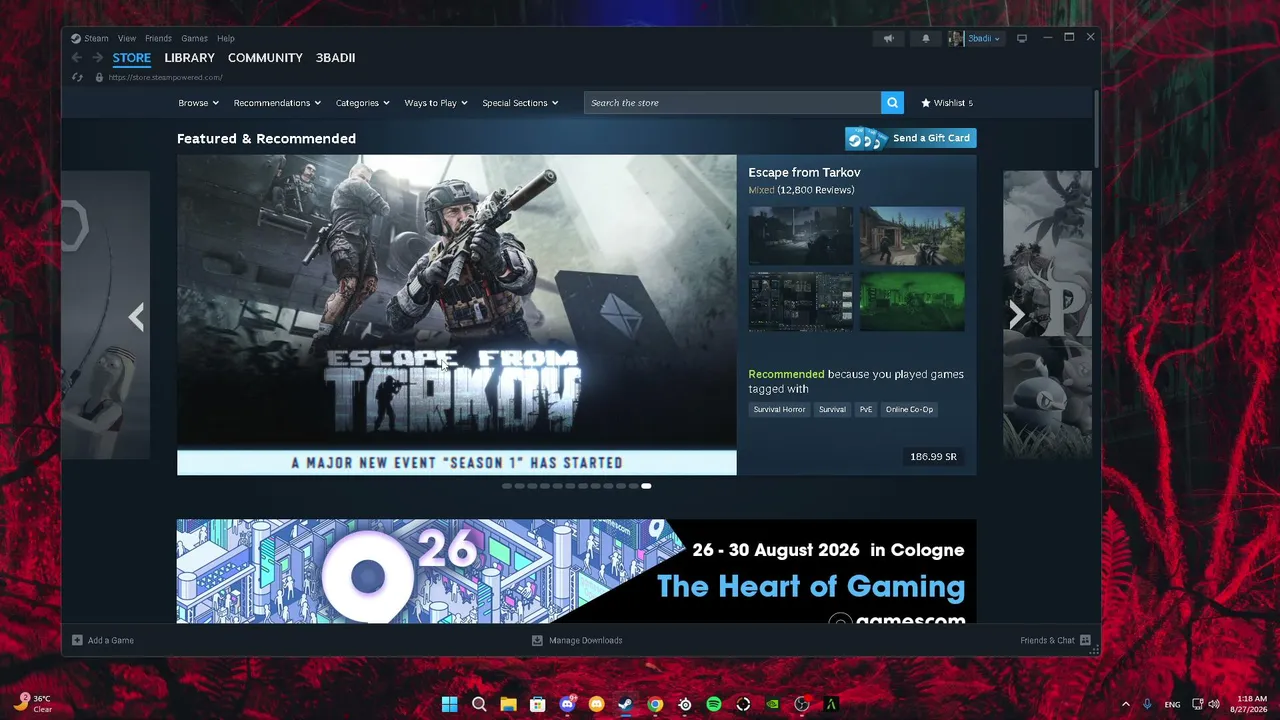Open Spotify from the taskbar
Screen dimensions: 1280x720
(714, 704)
